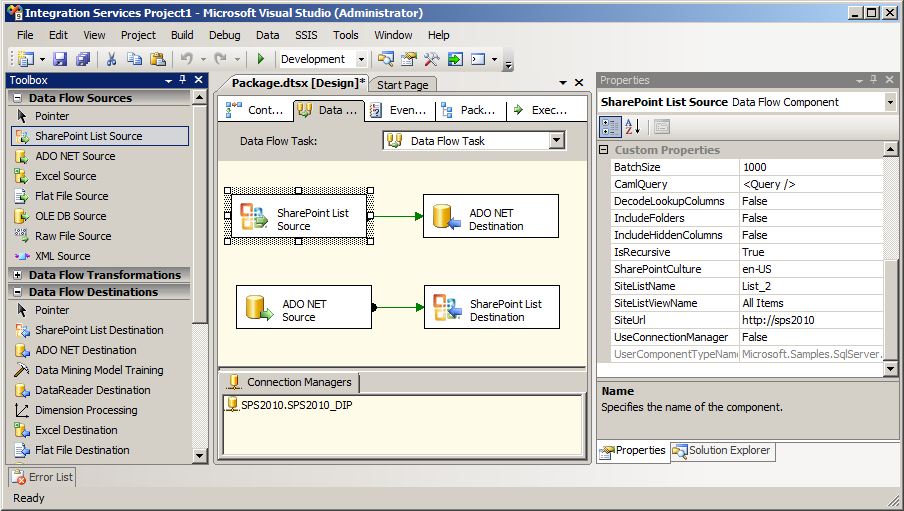Open Solution Explorer toolbar icon

click(386, 59)
